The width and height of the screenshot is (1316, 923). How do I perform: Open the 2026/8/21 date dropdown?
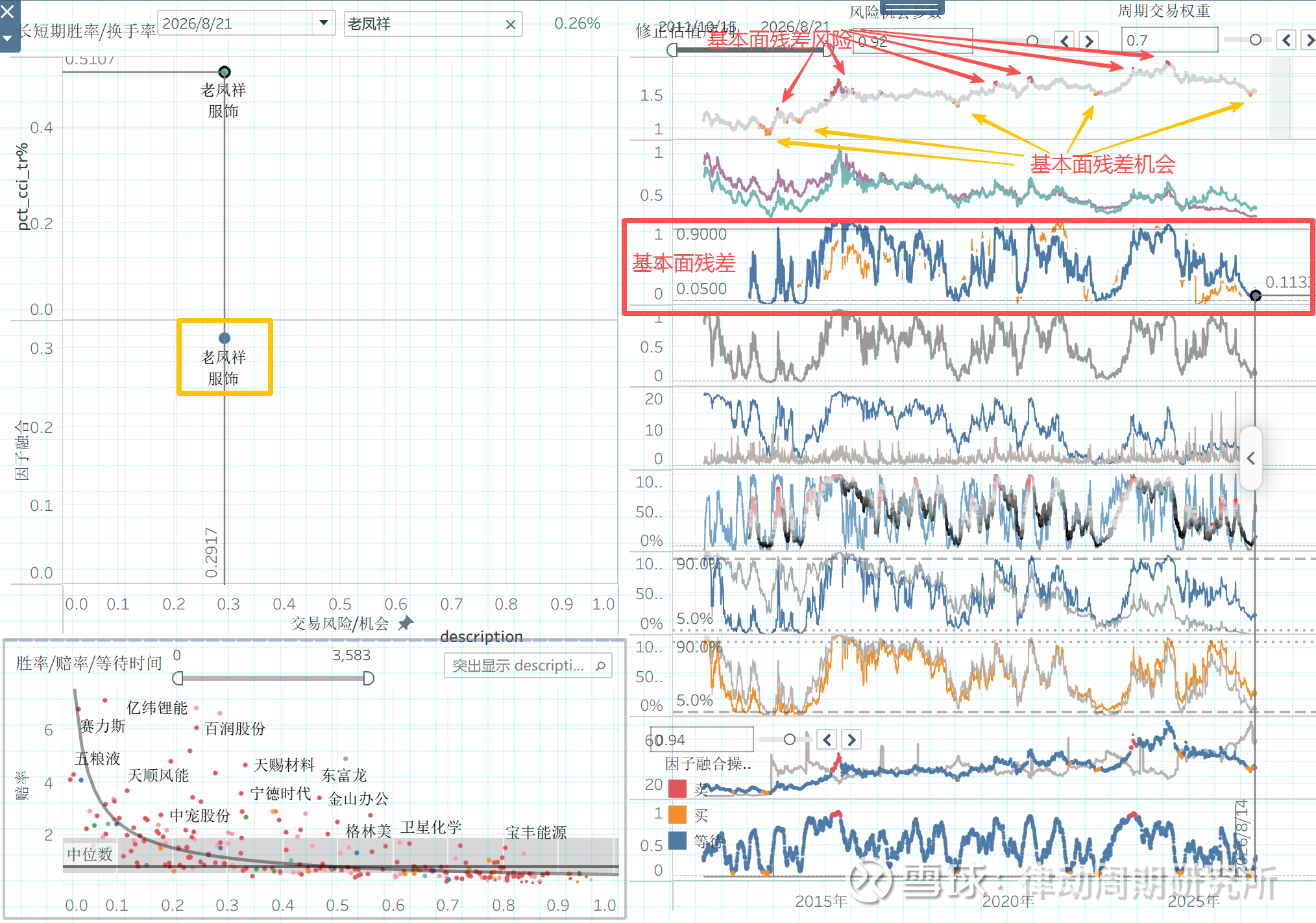point(323,23)
